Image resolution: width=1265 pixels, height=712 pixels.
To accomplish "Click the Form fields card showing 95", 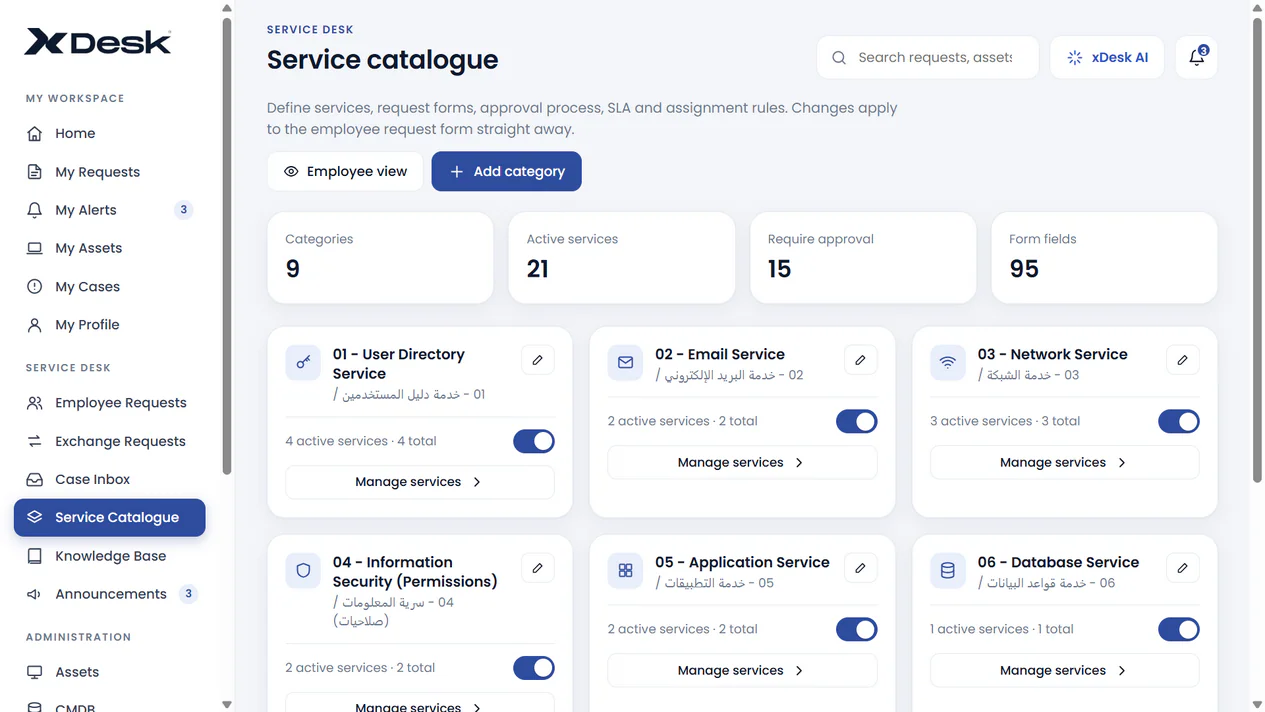I will (1104, 258).
